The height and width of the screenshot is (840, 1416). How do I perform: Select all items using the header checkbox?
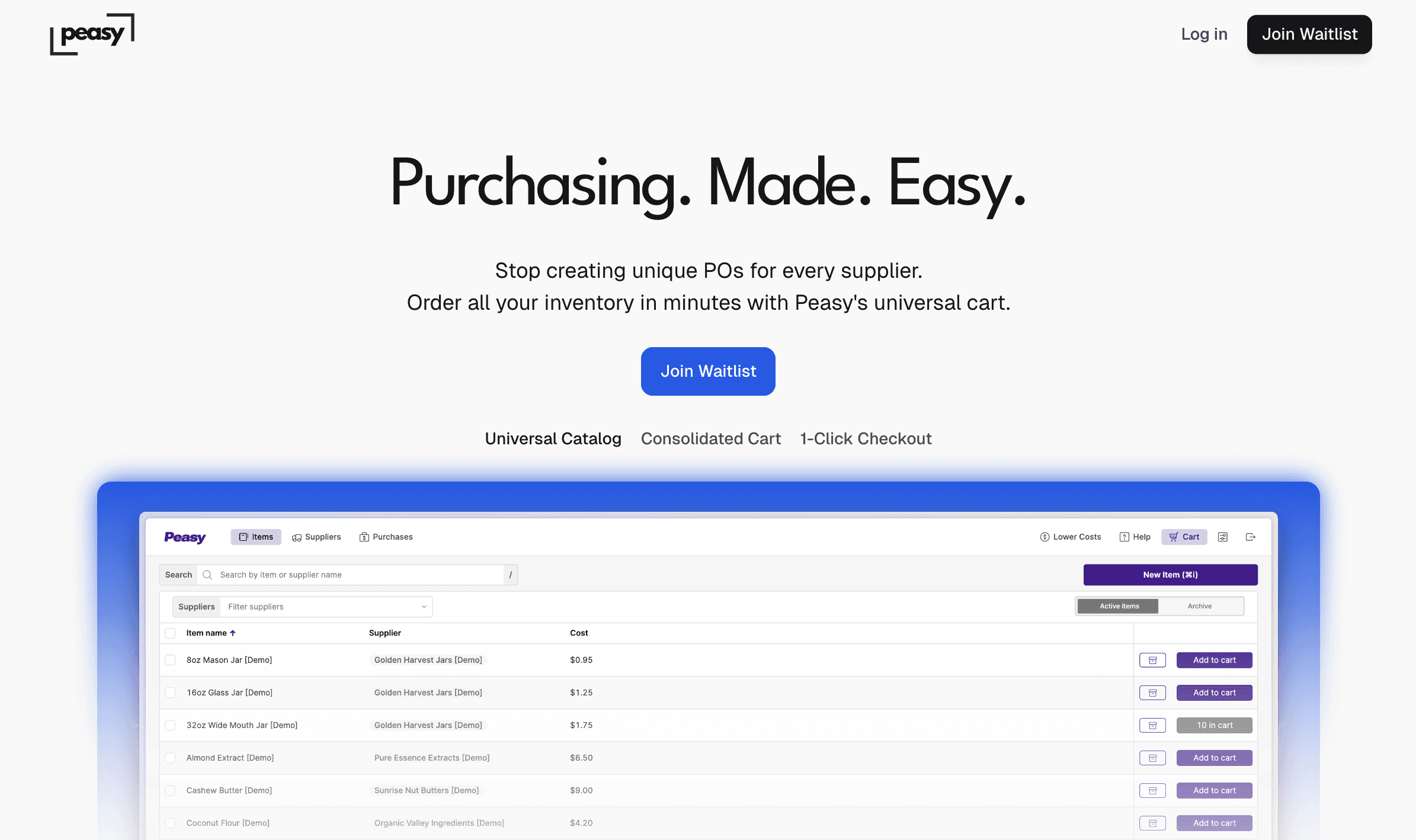[x=171, y=633]
